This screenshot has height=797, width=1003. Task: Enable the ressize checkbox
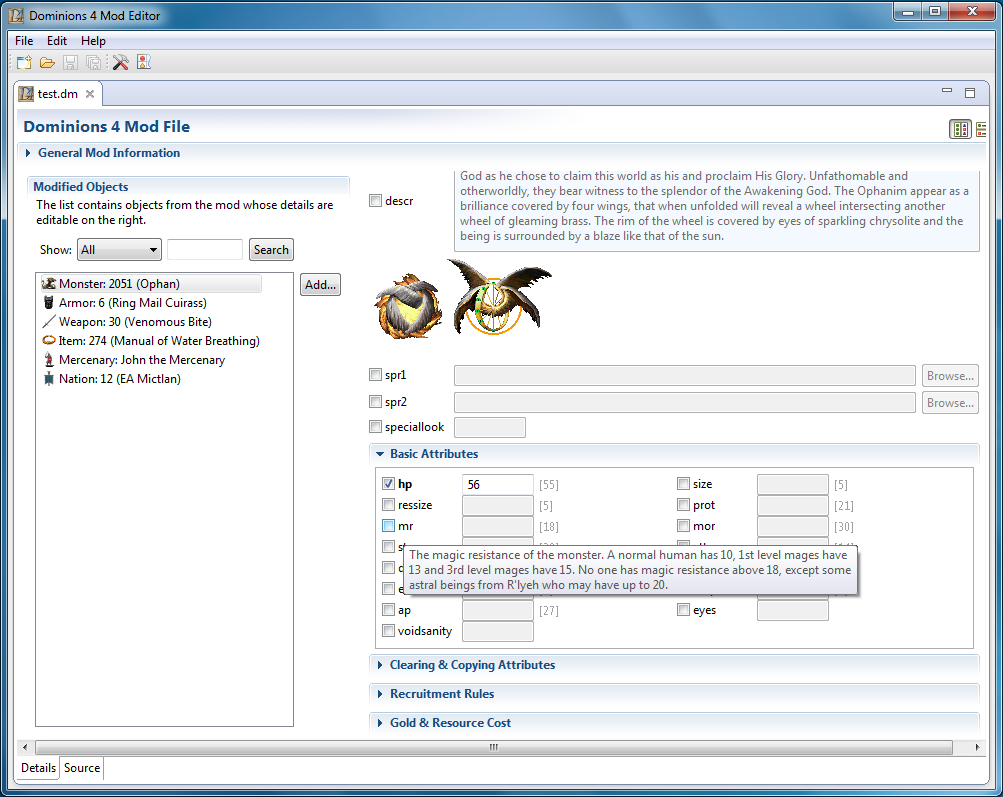coord(388,505)
